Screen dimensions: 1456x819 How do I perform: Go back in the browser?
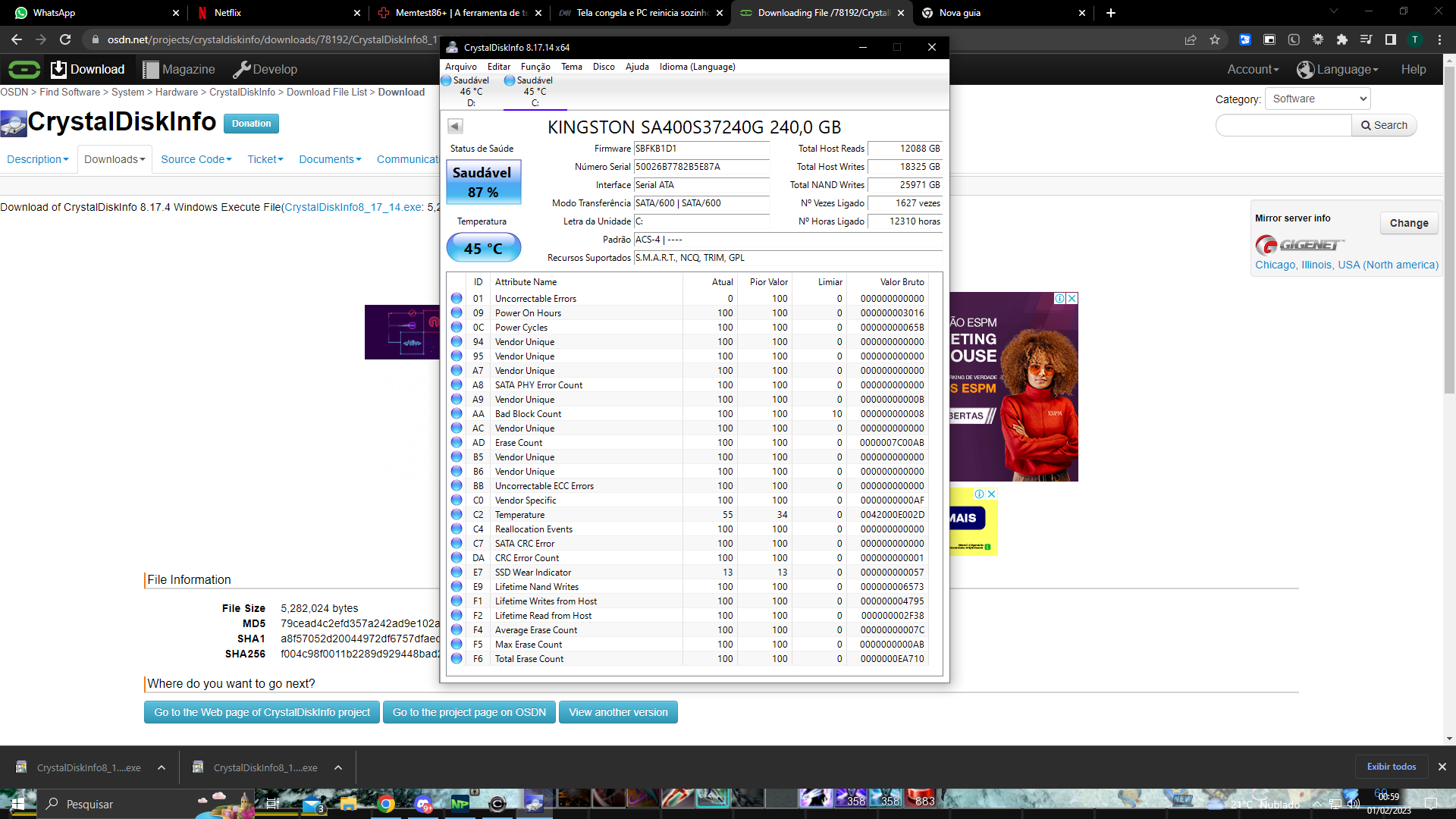(17, 39)
